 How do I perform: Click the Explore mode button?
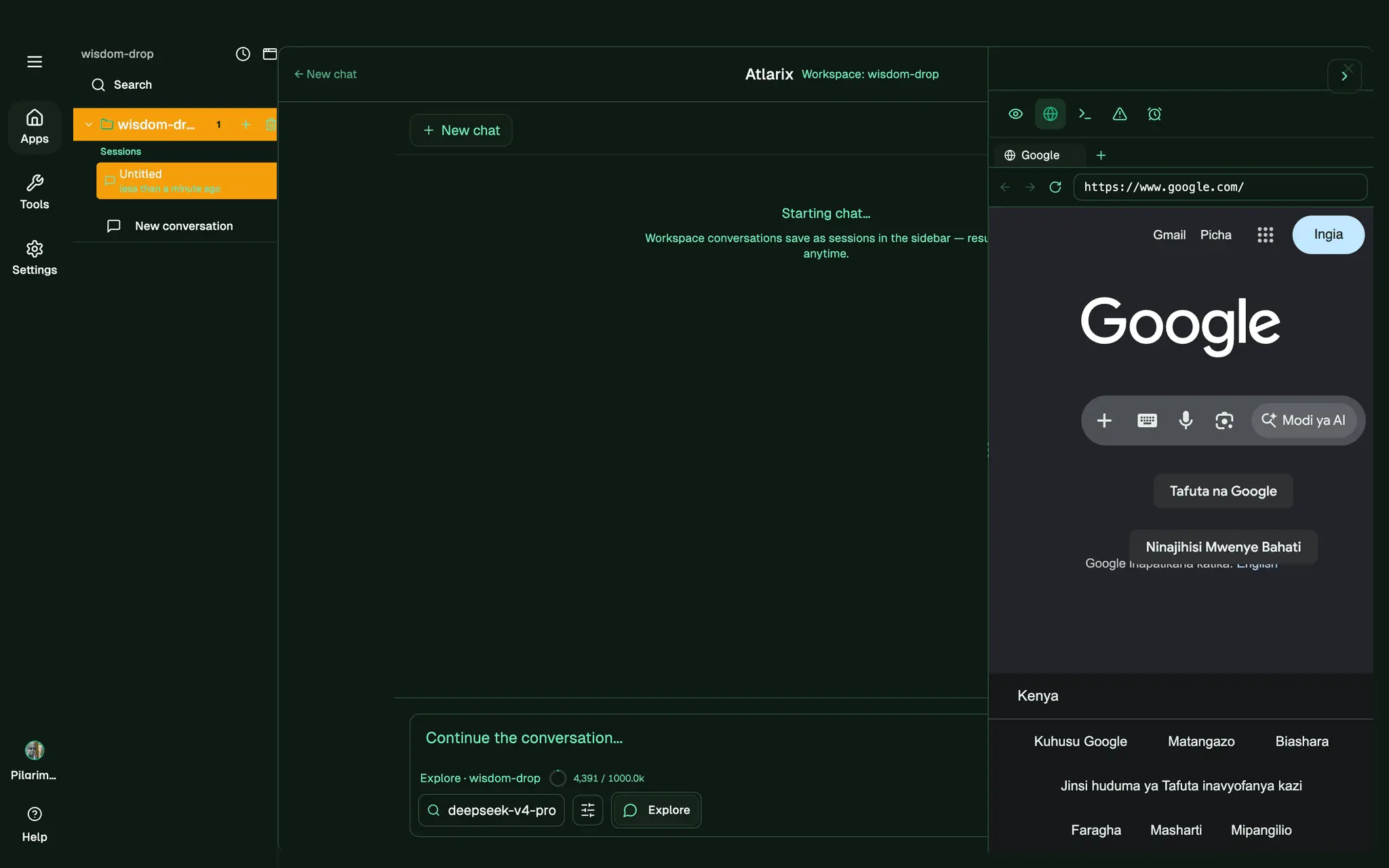tap(657, 810)
